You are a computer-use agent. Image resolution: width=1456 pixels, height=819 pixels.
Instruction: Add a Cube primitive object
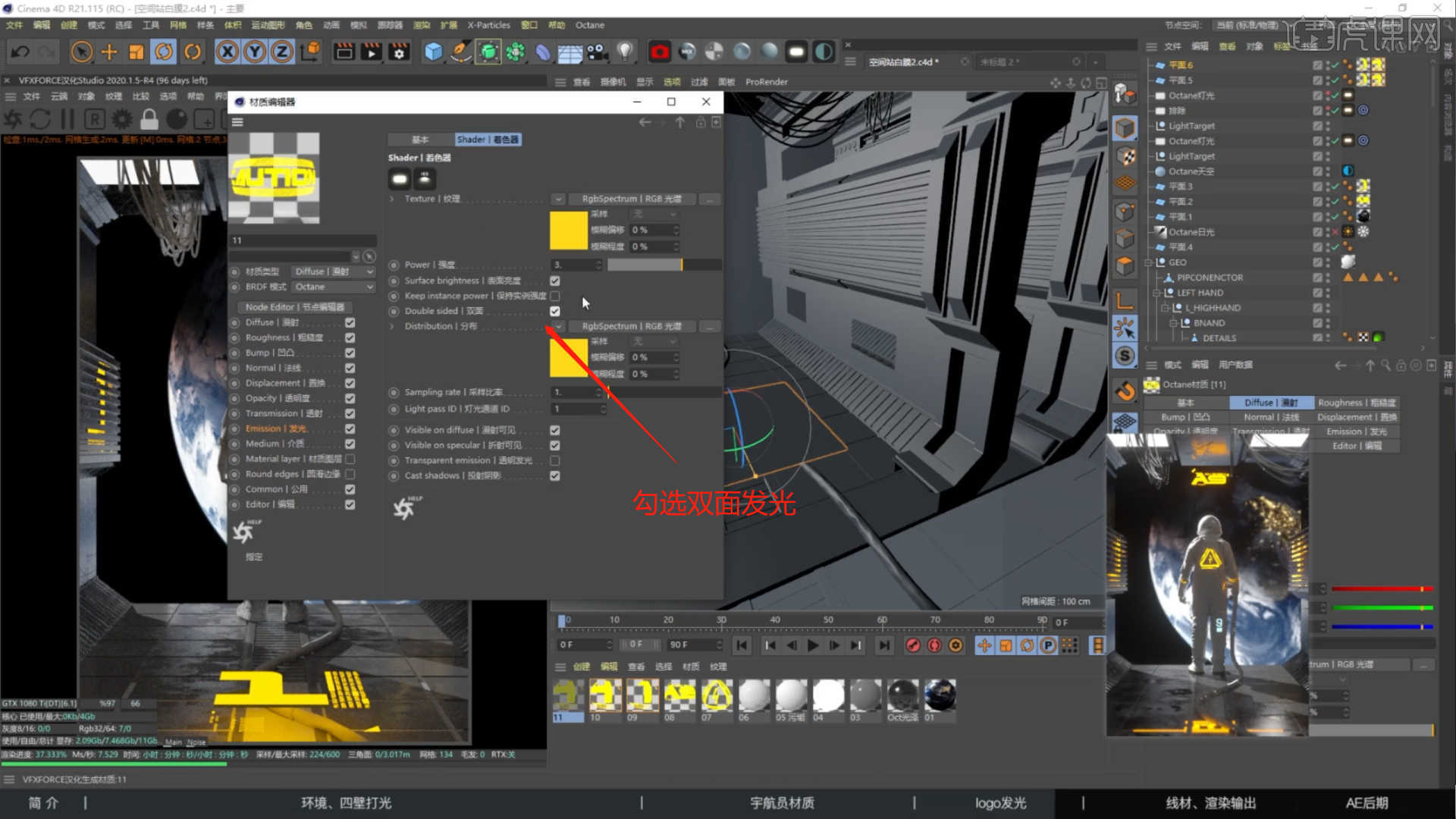click(433, 52)
